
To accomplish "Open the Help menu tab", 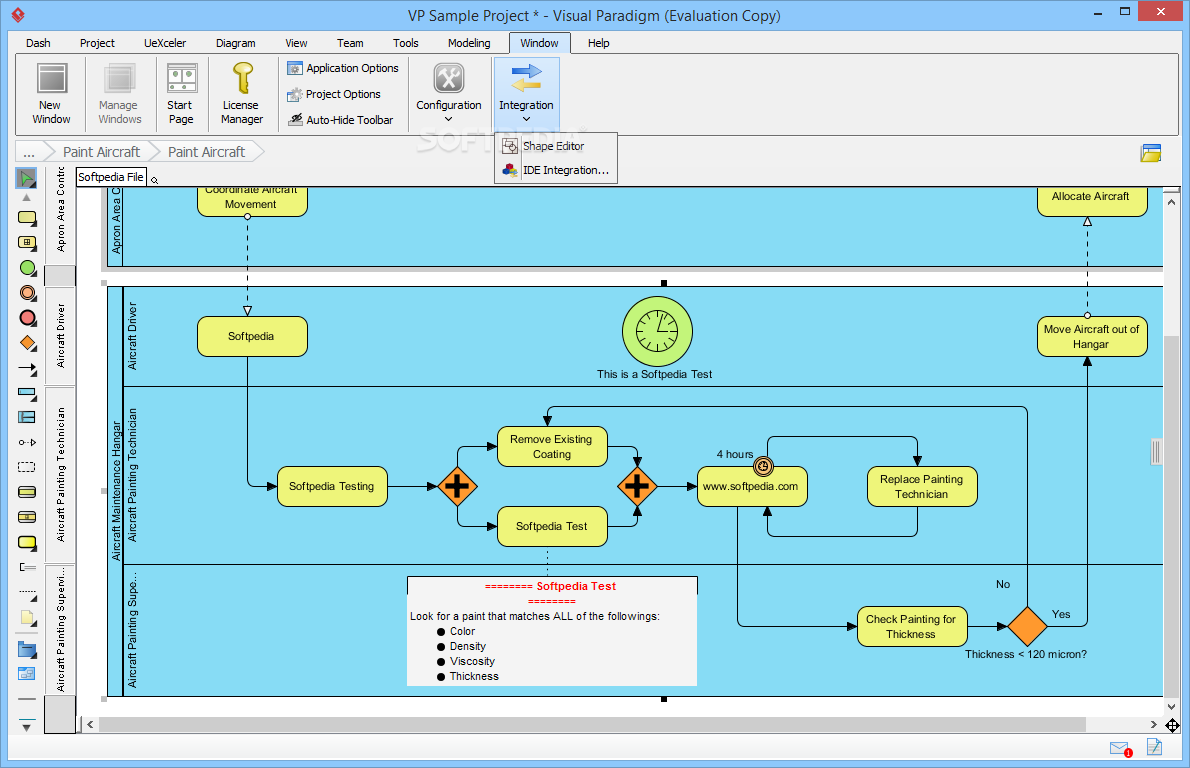I will (x=598, y=43).
